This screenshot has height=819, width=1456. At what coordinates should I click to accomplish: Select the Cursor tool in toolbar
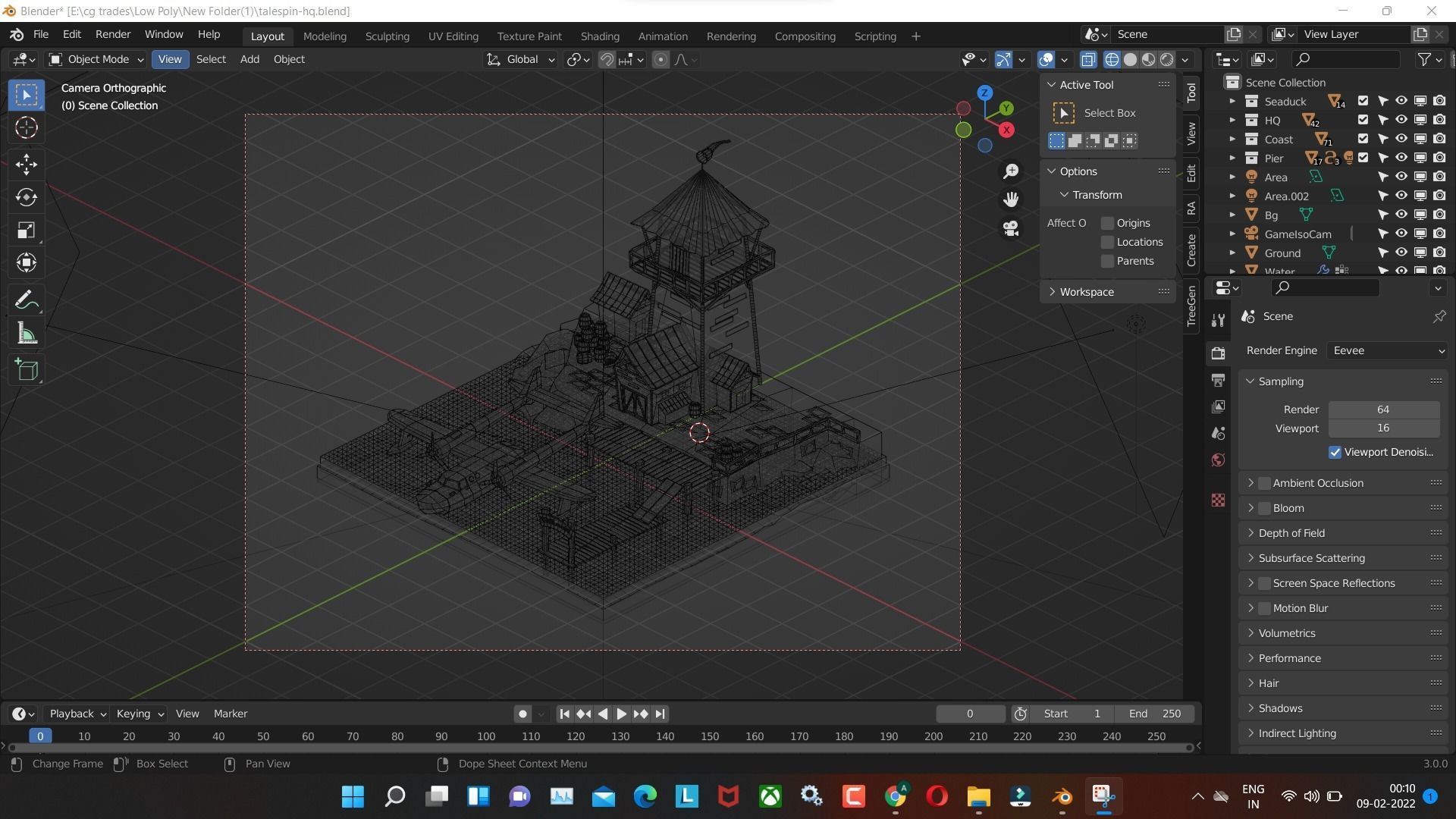[27, 127]
